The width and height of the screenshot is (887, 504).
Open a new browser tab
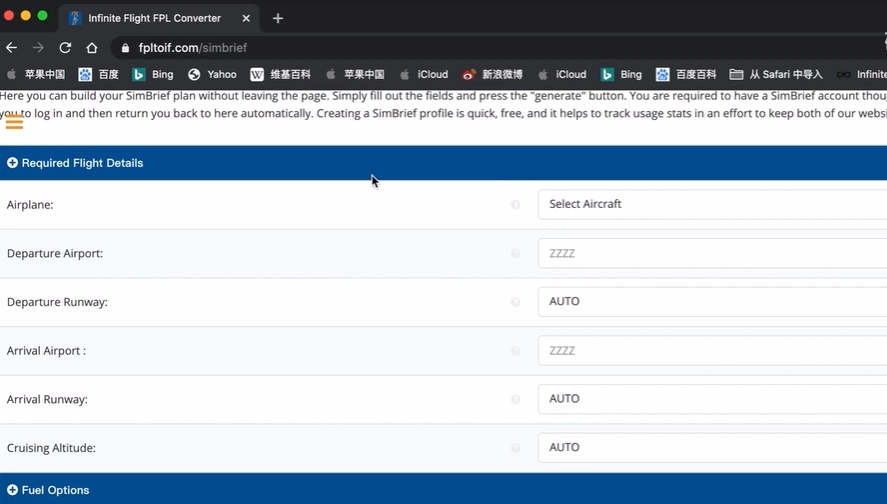click(278, 18)
